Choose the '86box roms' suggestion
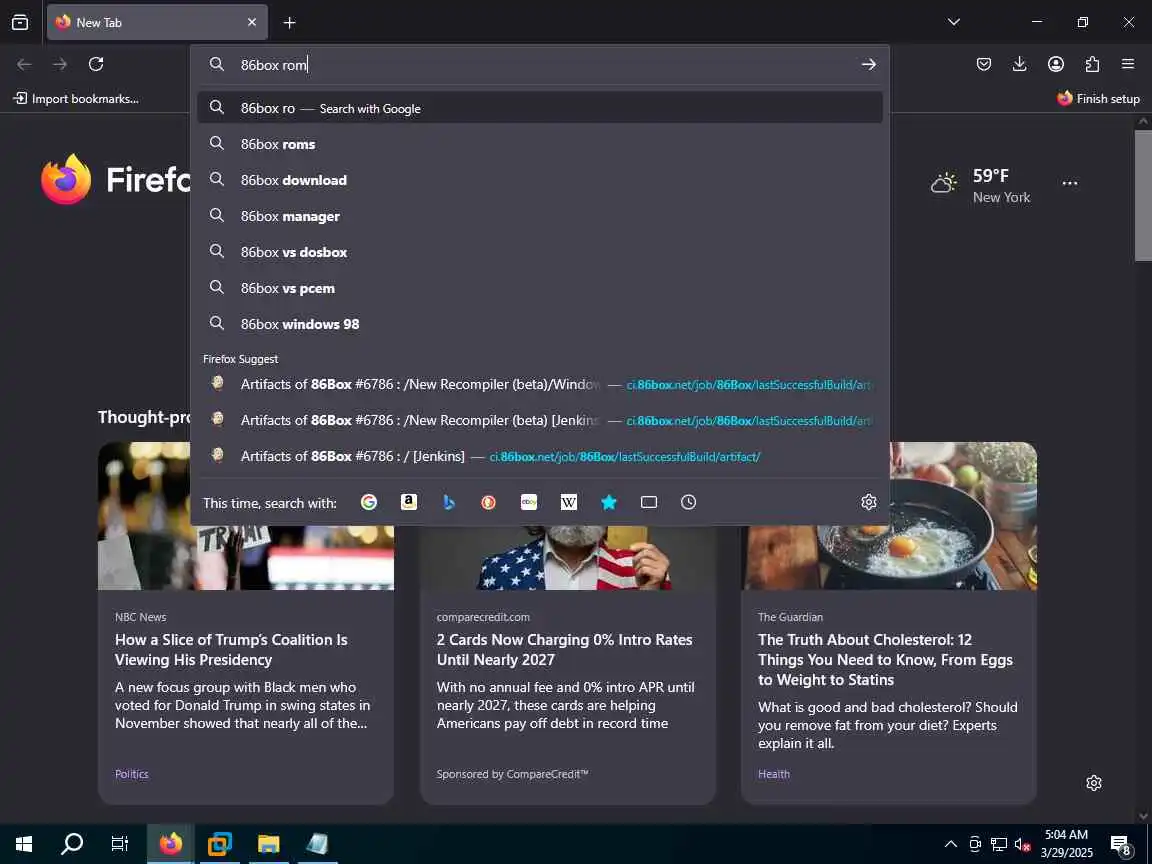 point(540,144)
